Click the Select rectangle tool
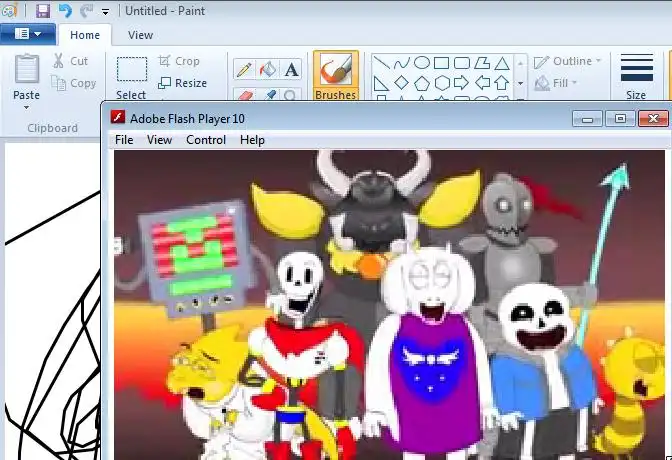This screenshot has width=672, height=460. click(132, 69)
